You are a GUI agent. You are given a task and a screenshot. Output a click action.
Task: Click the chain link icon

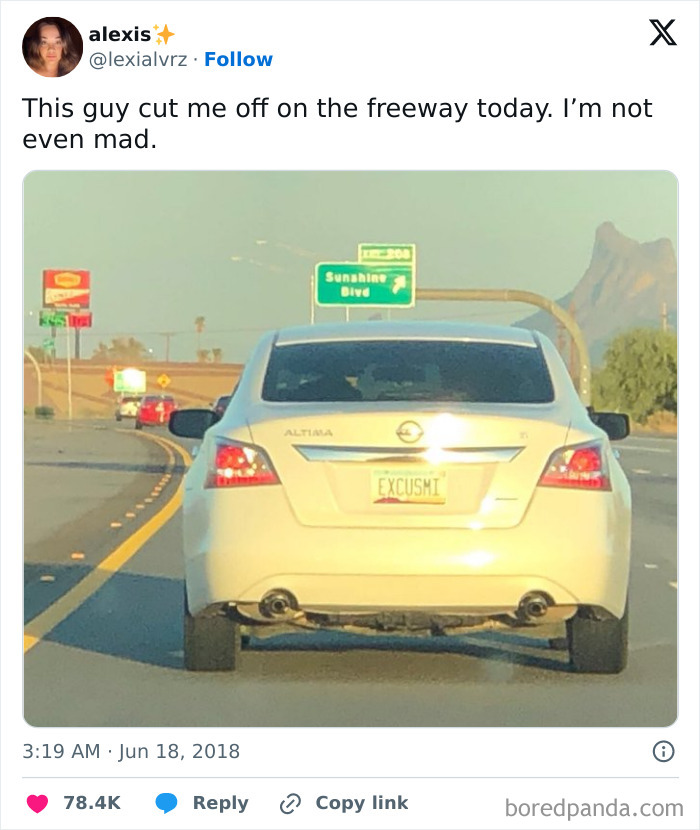click(290, 803)
